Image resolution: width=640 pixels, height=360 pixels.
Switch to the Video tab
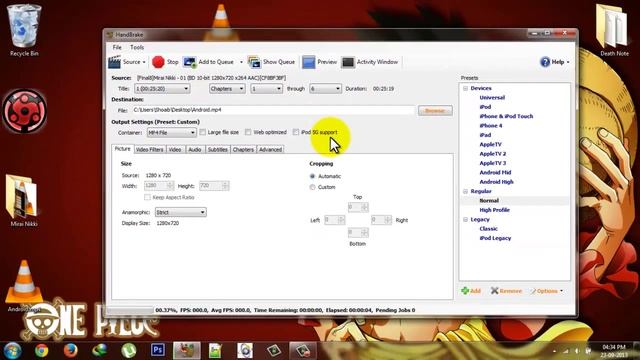click(x=175, y=150)
